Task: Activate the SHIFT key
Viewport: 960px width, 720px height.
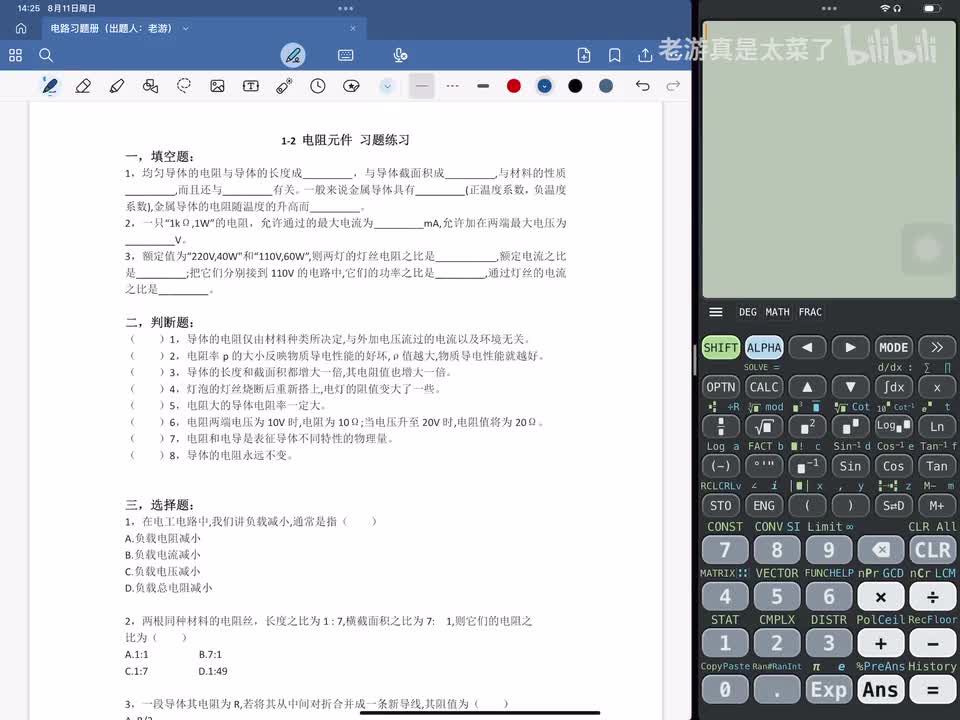Action: point(721,348)
